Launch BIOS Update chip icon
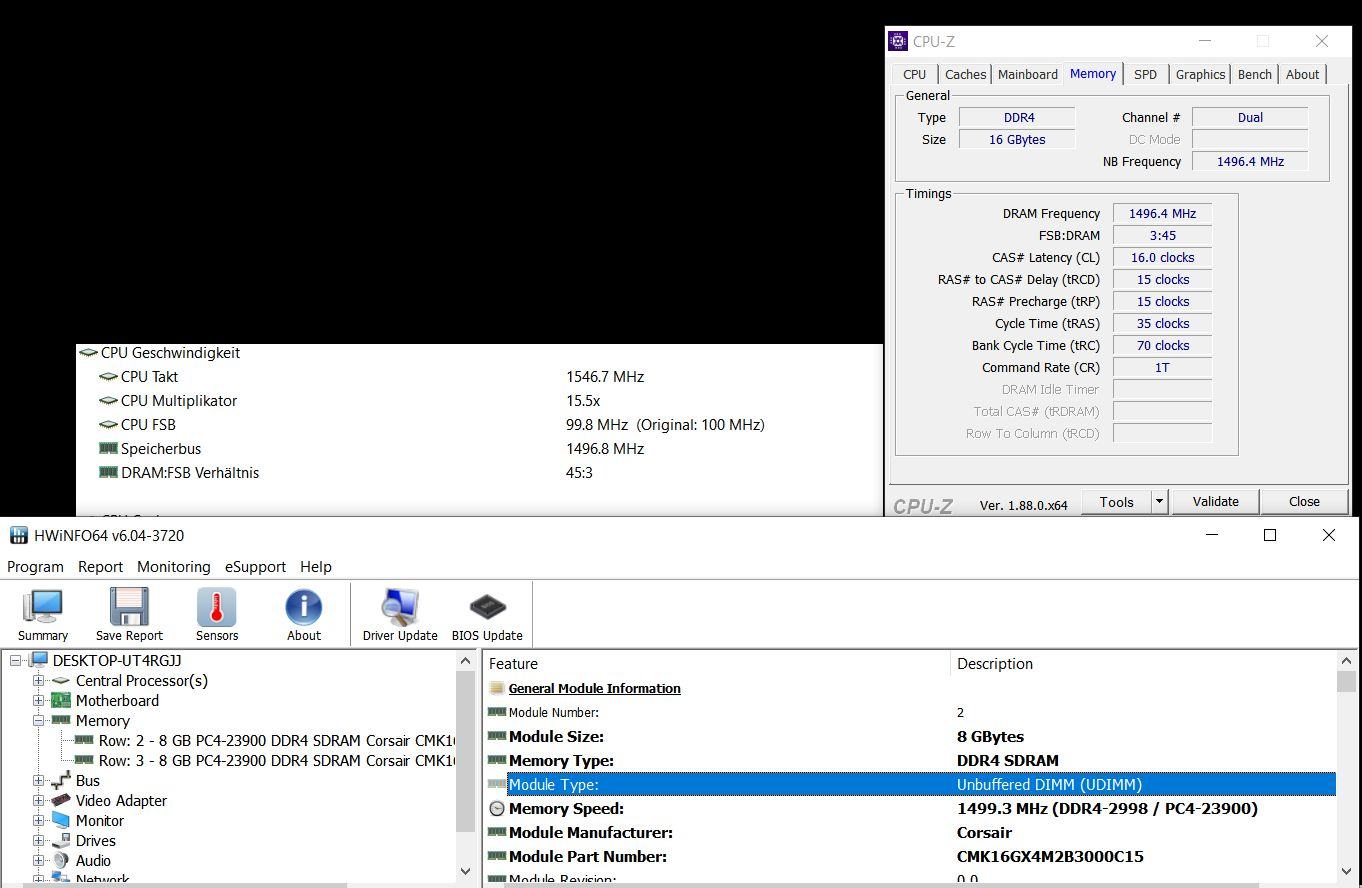 coord(487,606)
